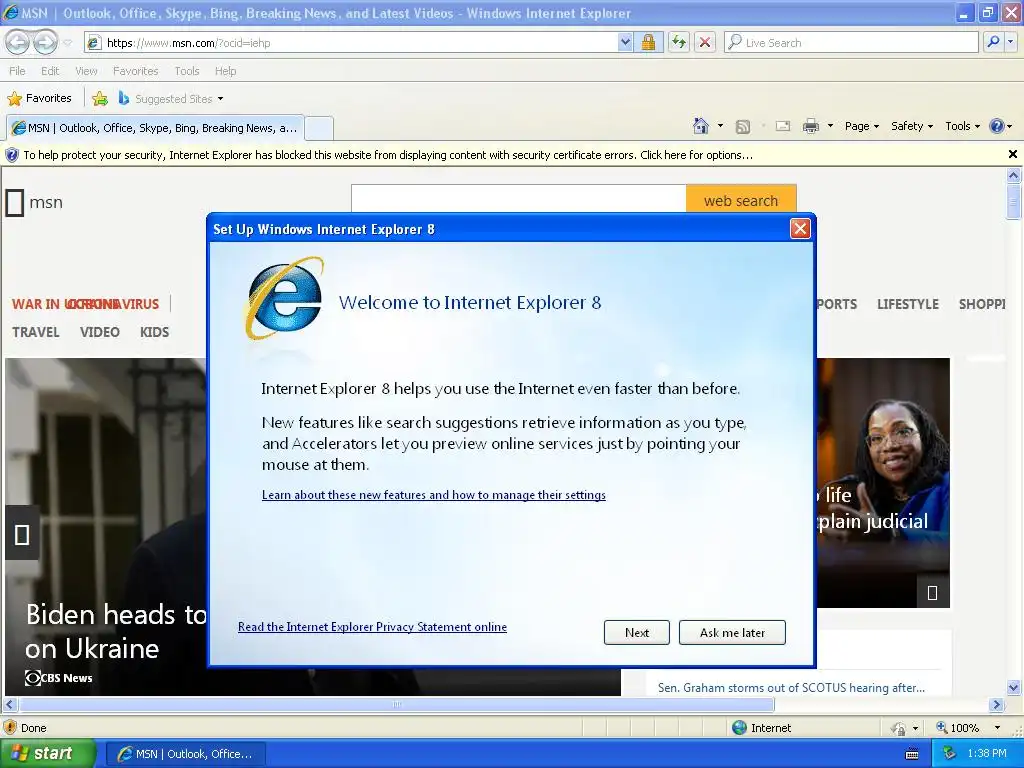Click the Refresh page icon
This screenshot has height=768, width=1024.
(679, 42)
